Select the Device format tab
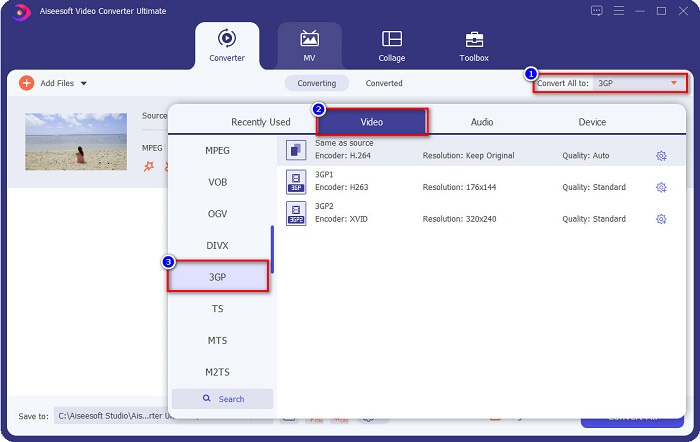Screen dimensions: 700x442 592,122
